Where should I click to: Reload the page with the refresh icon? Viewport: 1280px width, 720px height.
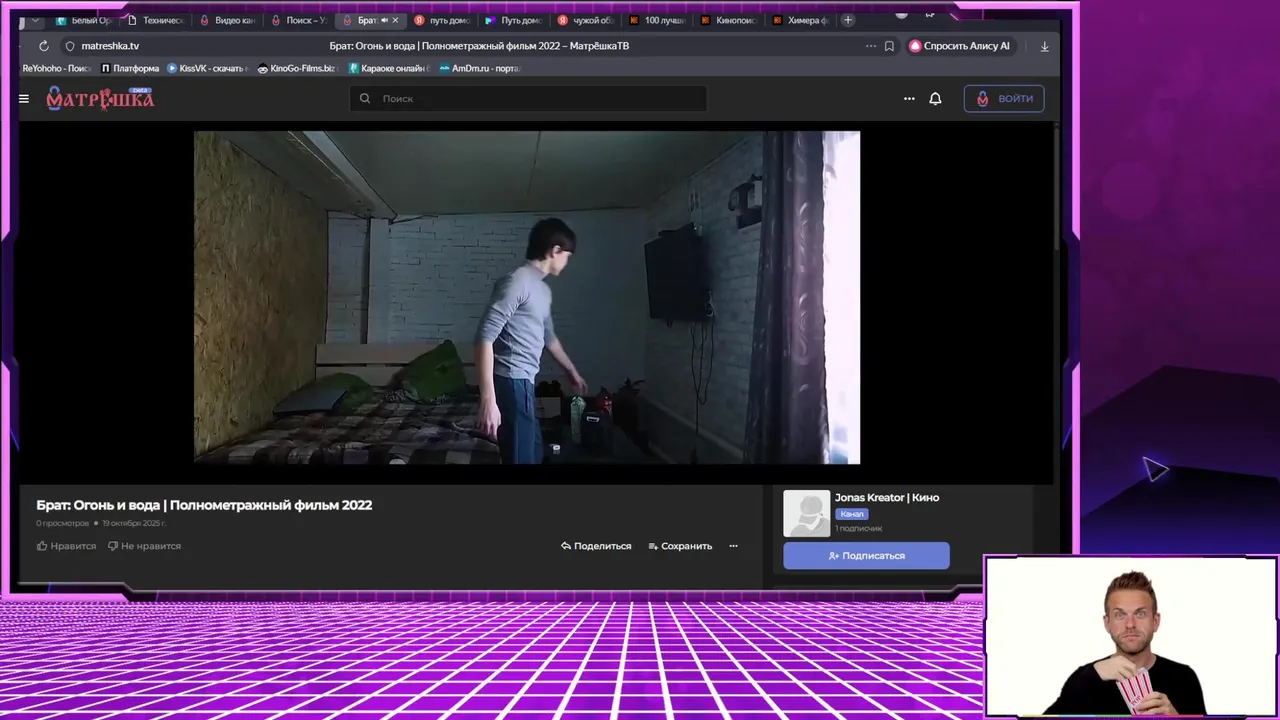pyautogui.click(x=43, y=46)
